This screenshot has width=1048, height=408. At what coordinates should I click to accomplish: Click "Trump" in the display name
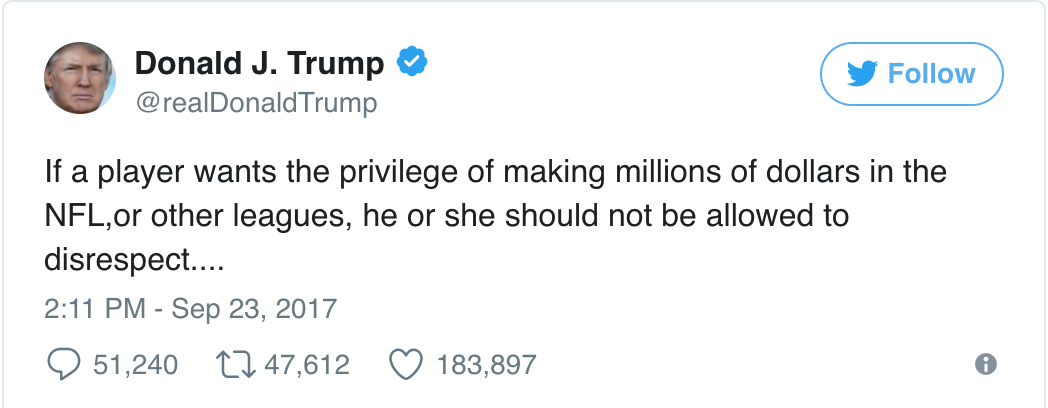pos(335,63)
